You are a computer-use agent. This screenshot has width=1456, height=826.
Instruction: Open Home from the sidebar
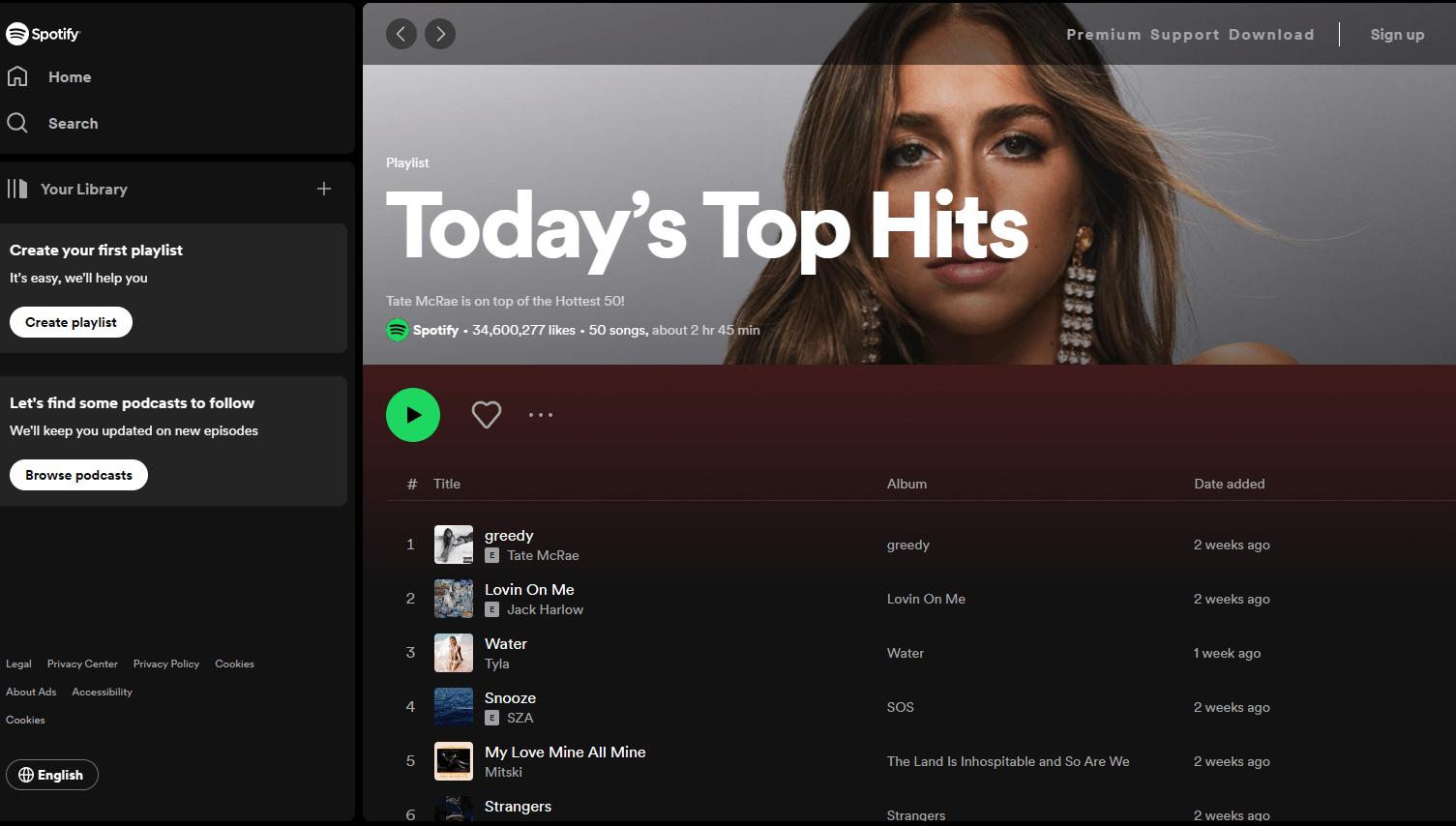49,76
